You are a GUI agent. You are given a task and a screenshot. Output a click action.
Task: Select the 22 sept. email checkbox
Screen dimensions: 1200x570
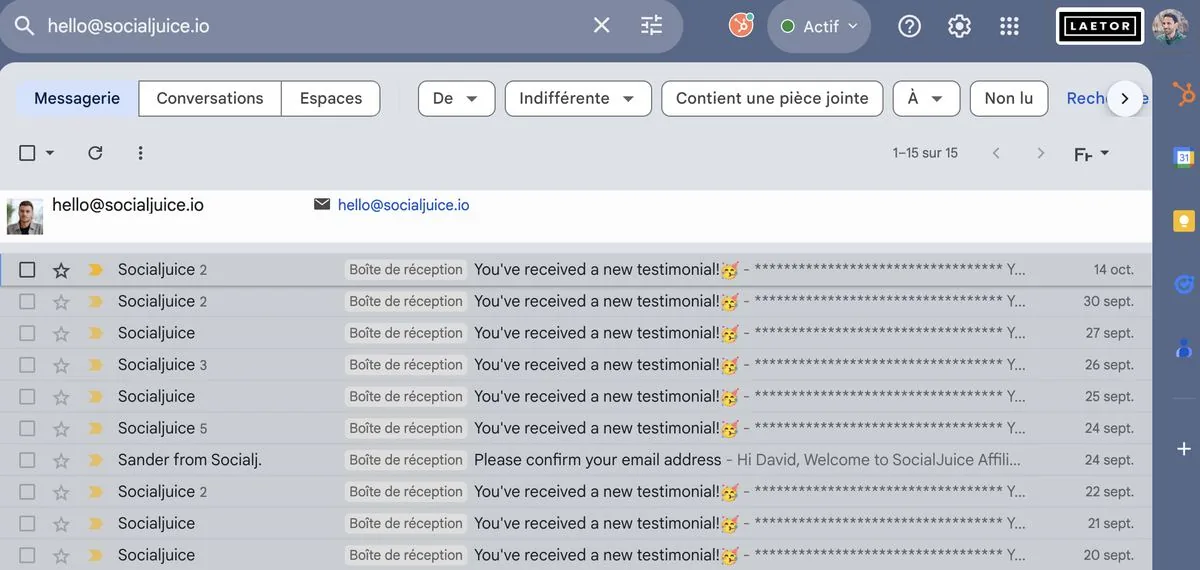click(x=28, y=492)
